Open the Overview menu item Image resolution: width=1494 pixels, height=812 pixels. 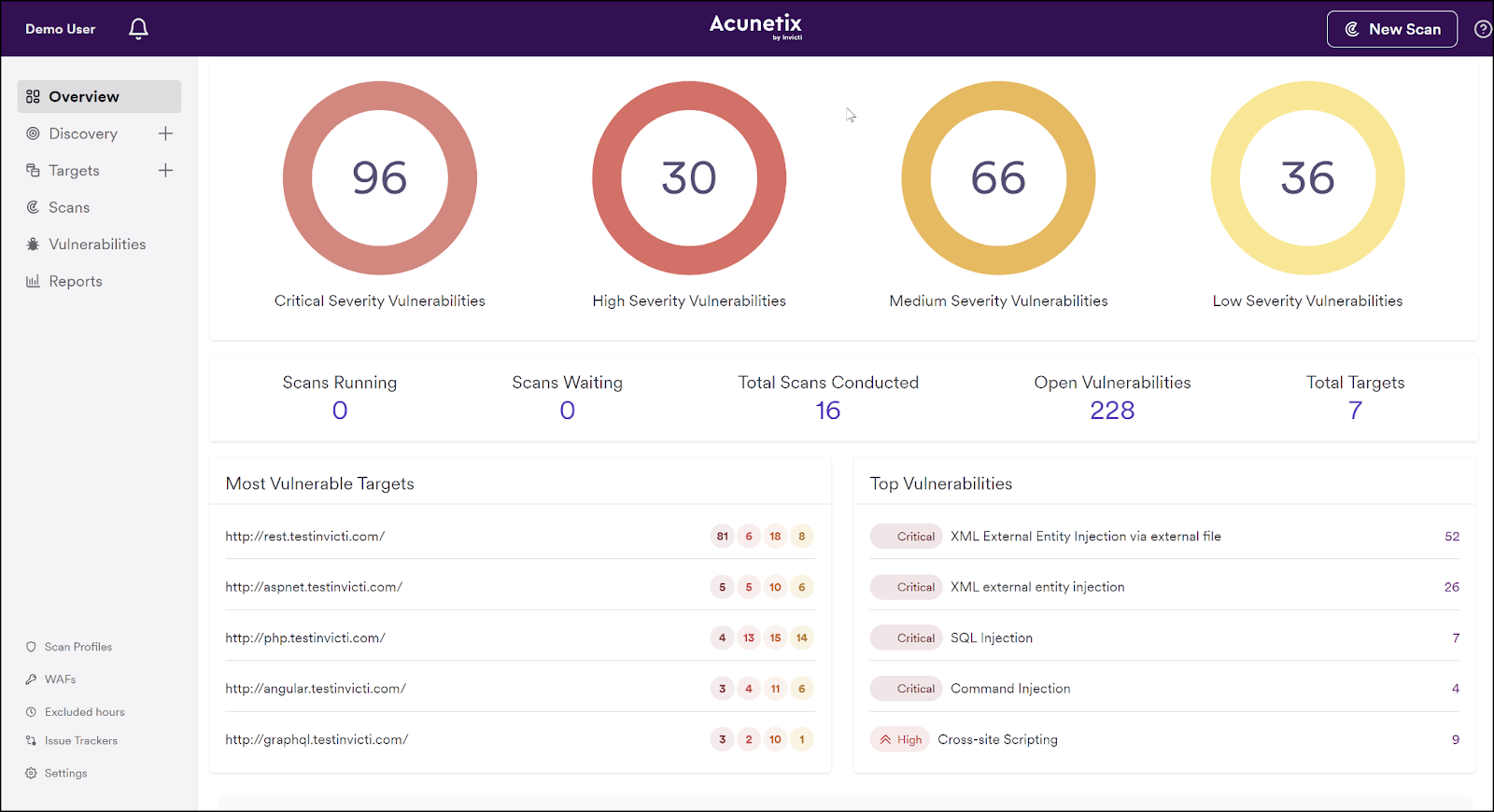pyautogui.click(x=99, y=97)
